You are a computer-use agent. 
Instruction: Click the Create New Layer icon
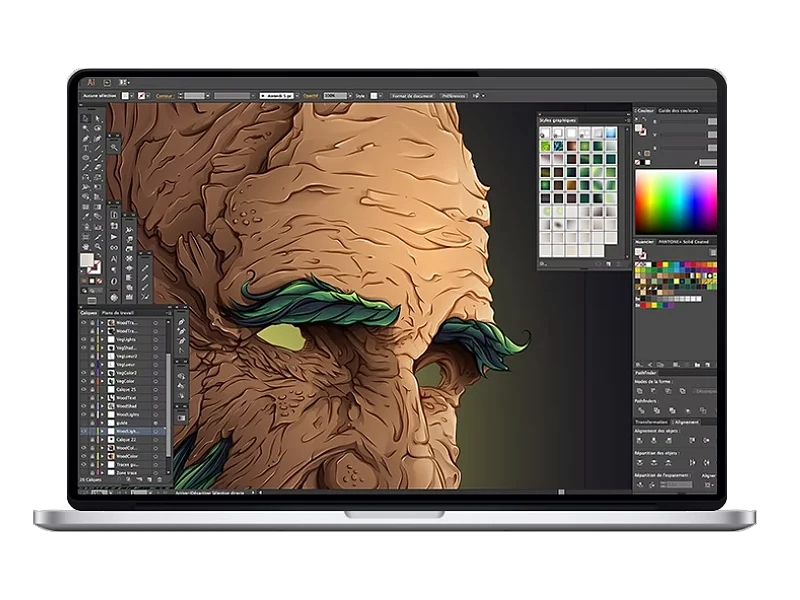(149, 479)
